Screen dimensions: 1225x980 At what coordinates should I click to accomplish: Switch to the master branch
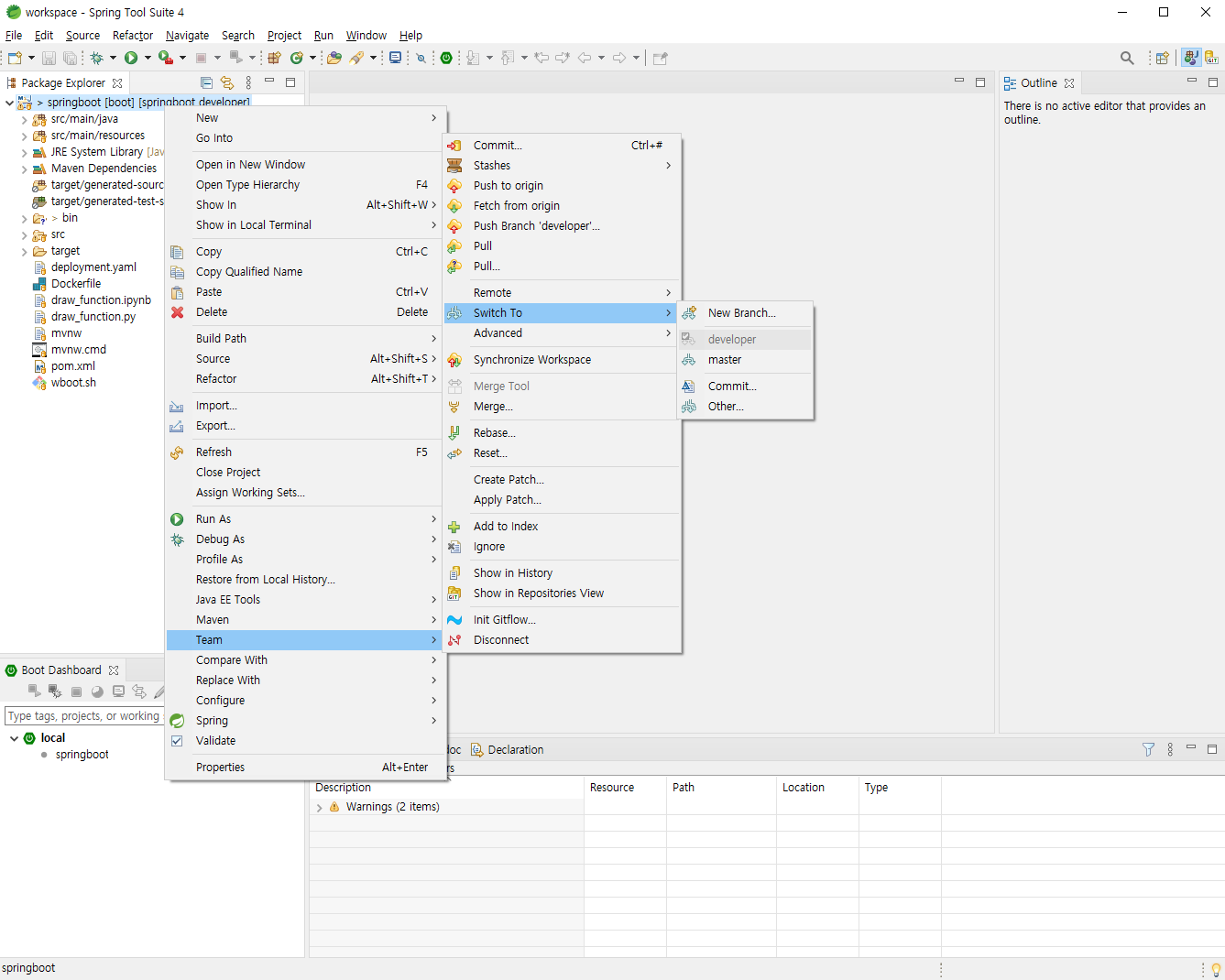pos(745,360)
